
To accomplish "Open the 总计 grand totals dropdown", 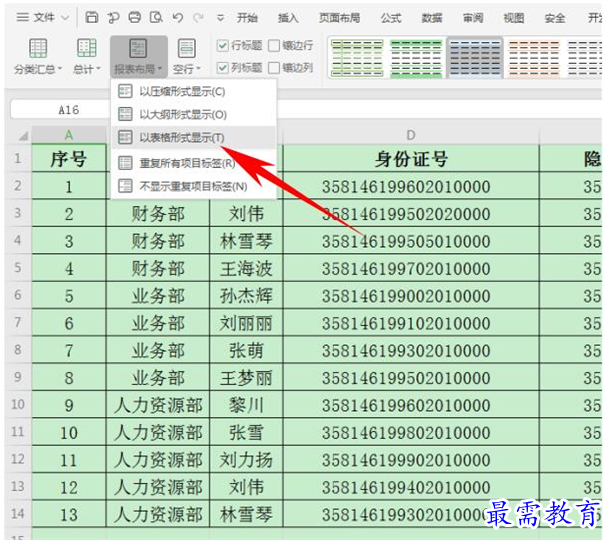I will [86, 57].
